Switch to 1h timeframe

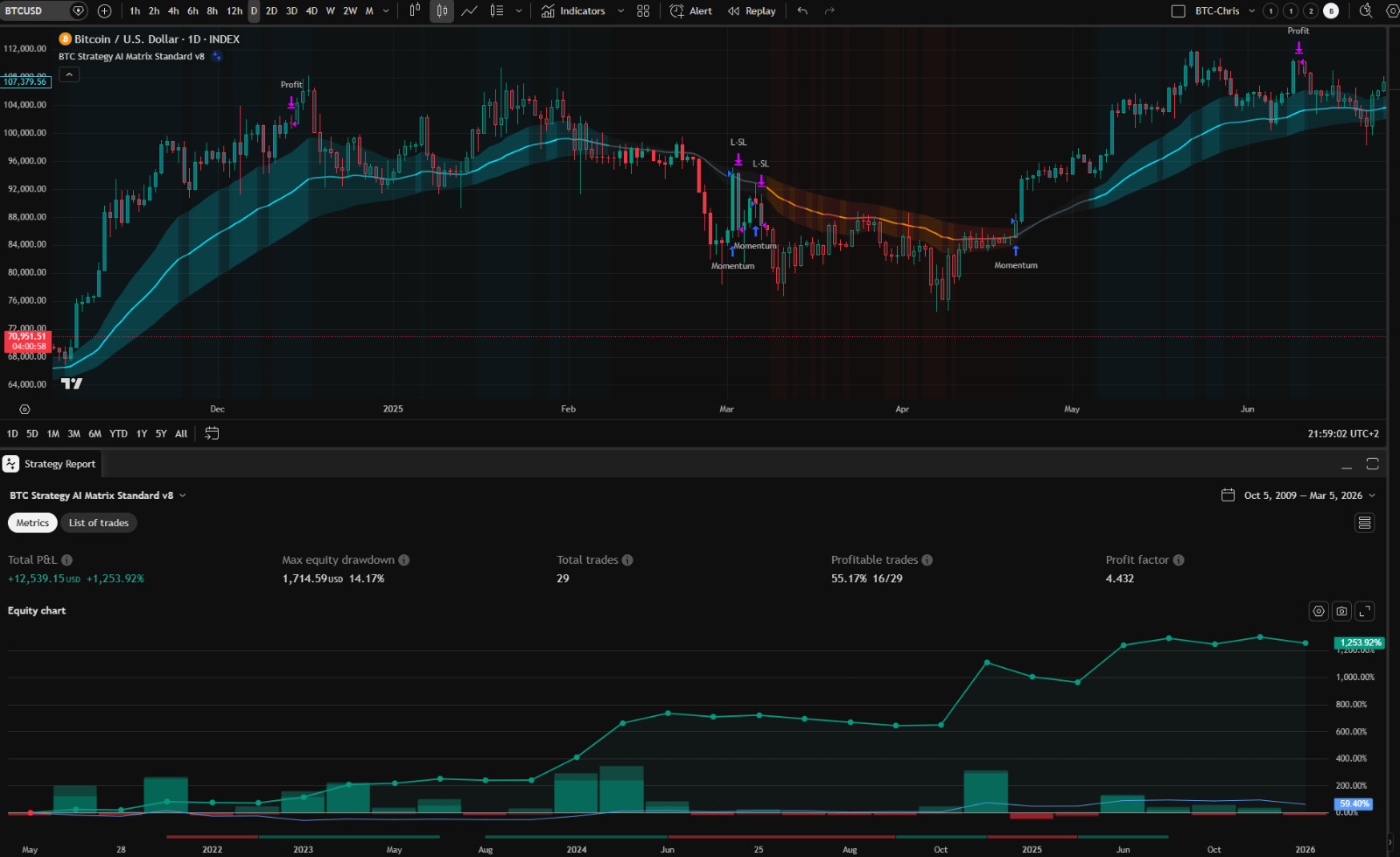point(135,11)
